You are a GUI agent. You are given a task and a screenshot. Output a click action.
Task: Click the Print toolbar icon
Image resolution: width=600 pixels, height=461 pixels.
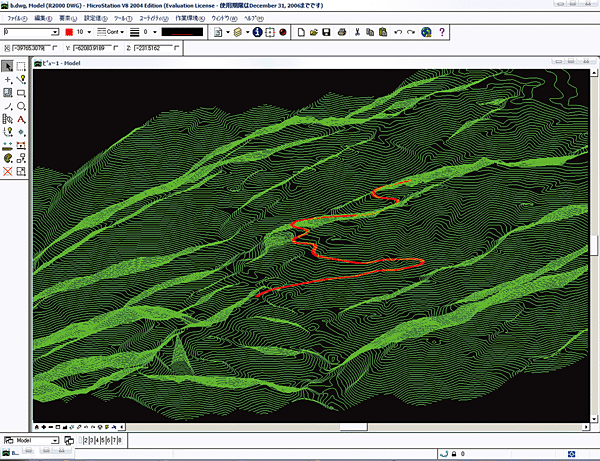(x=342, y=32)
